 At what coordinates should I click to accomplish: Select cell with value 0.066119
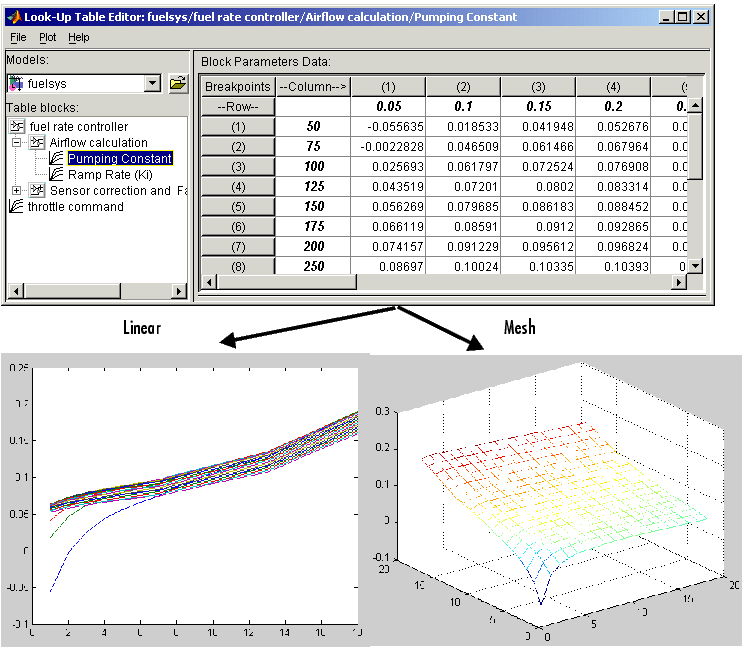[x=388, y=227]
